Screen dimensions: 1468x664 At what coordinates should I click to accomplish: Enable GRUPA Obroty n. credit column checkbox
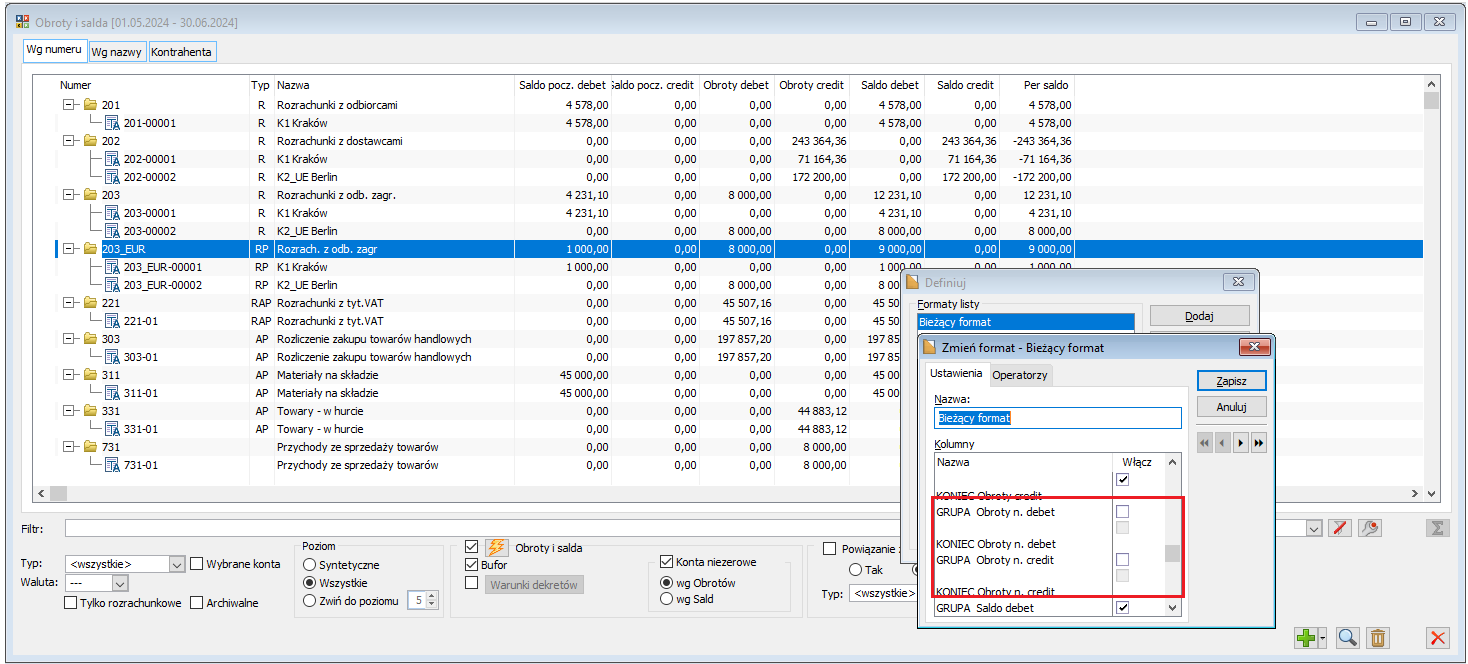1123,560
